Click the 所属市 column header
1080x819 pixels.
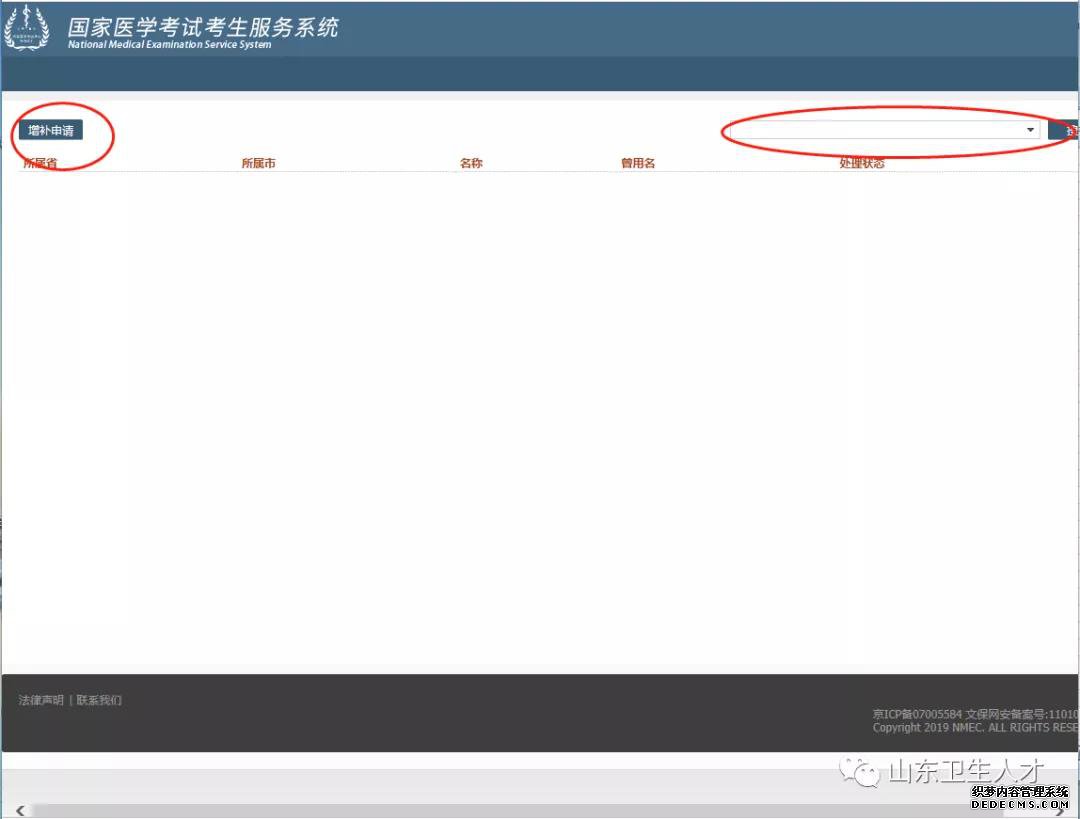(x=258, y=163)
